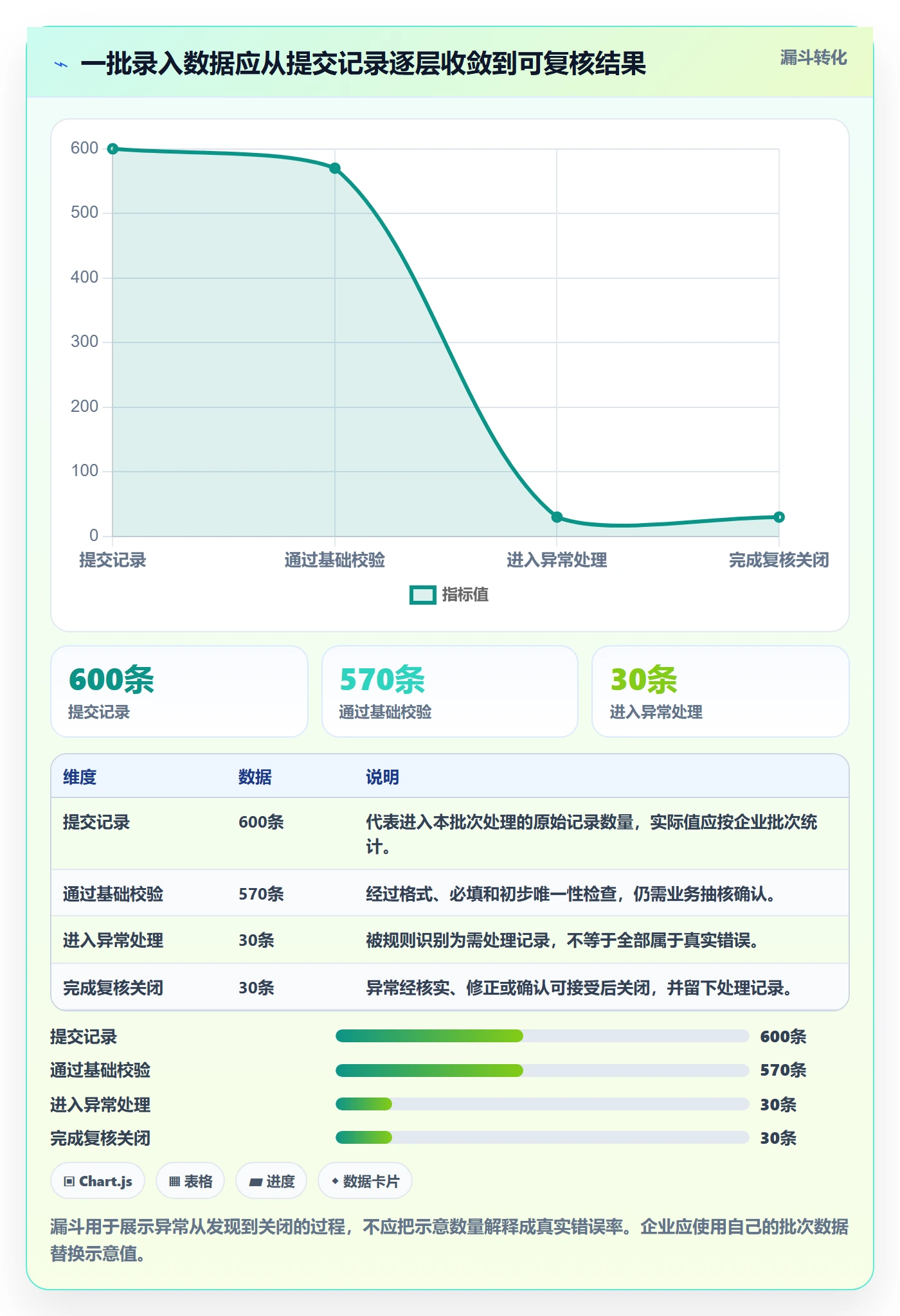Click the 数据 column header
The height and width of the screenshot is (1316, 900).
(x=255, y=777)
